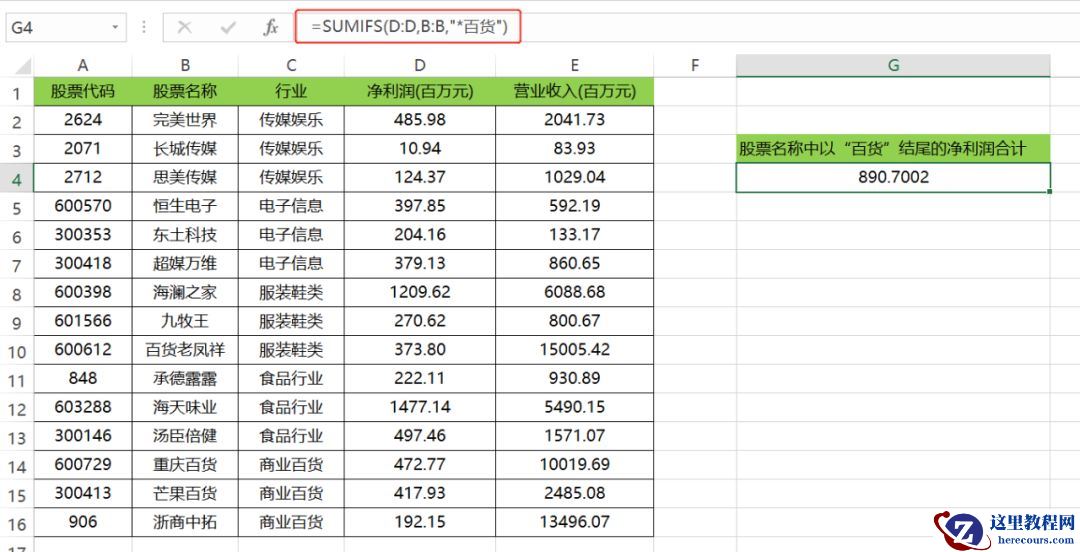Click header cell 股票代码
This screenshot has height=552, width=1080.
83,92
